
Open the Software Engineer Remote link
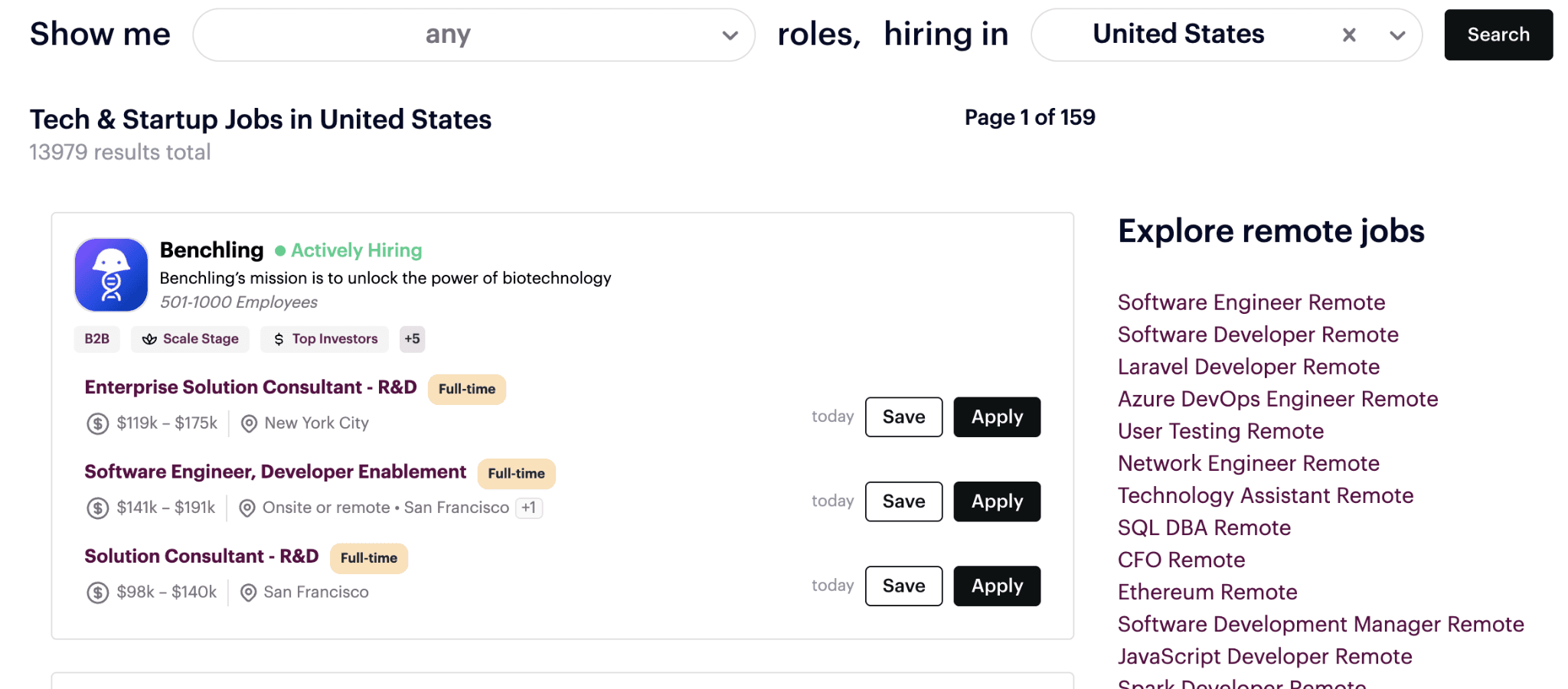click(x=1251, y=302)
